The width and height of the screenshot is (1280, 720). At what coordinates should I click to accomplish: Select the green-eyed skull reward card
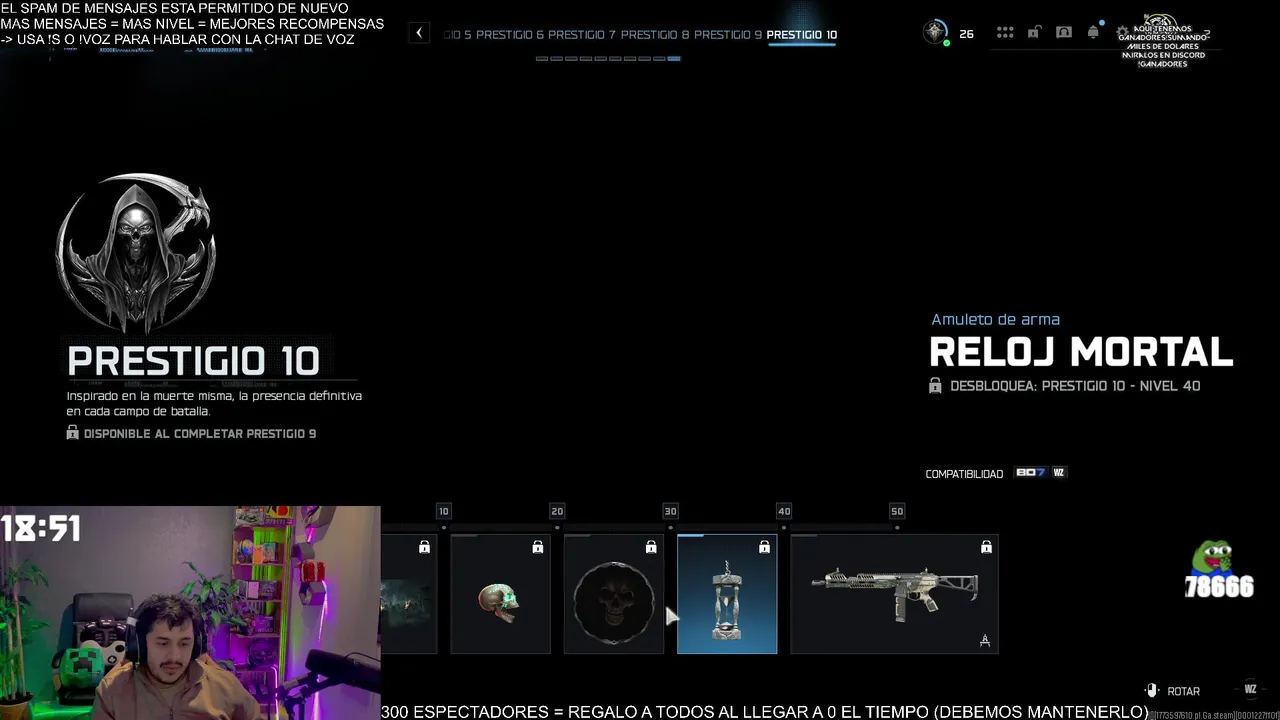pos(500,594)
